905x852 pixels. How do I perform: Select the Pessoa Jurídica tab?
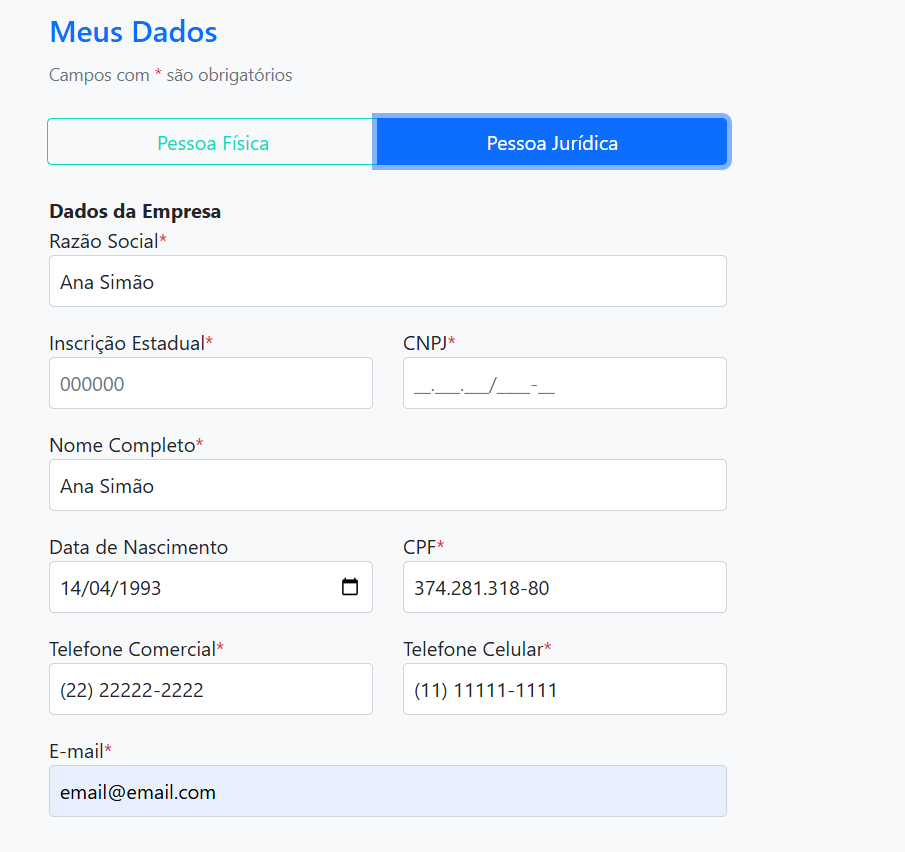(x=551, y=142)
